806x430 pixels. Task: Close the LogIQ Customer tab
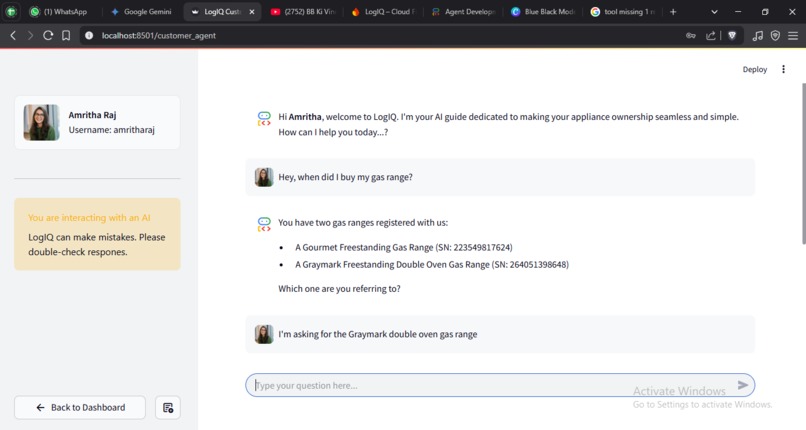click(x=252, y=11)
